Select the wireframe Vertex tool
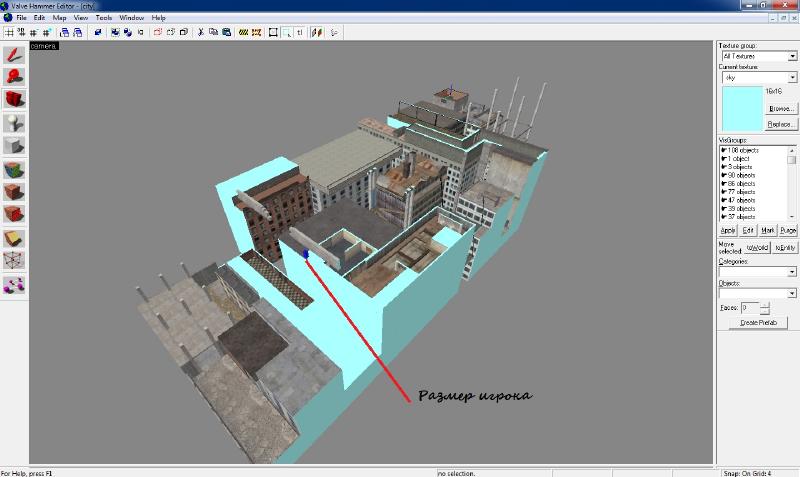Viewport: 800px width, 477px height. (14, 262)
